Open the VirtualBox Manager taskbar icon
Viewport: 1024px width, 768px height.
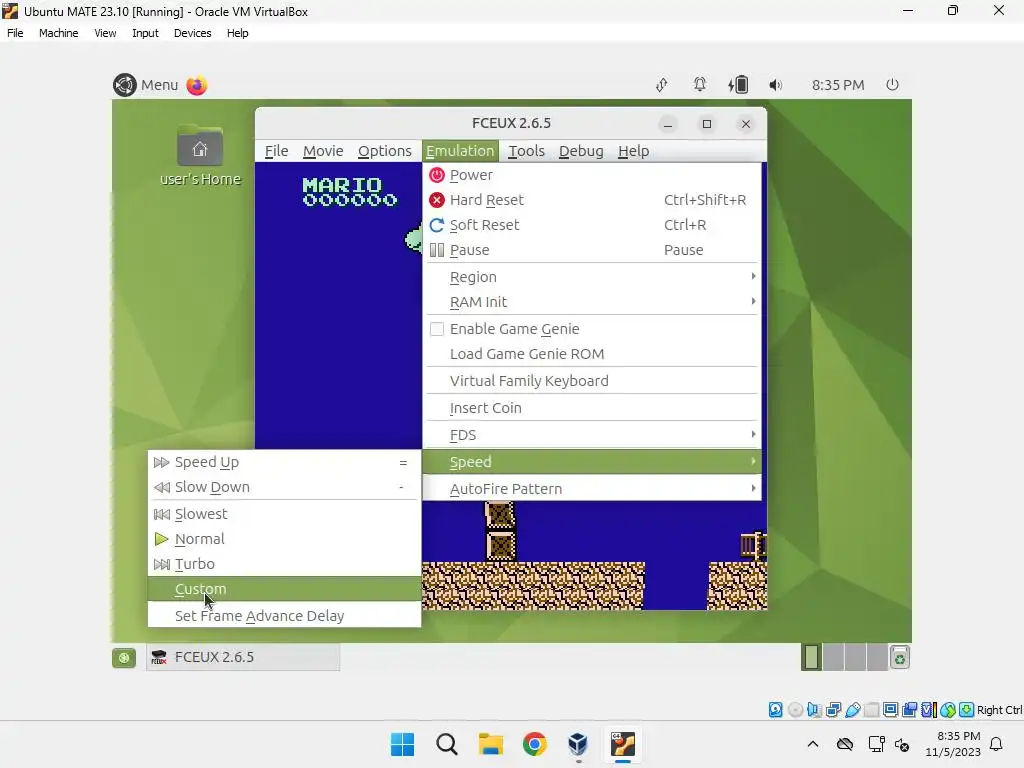[578, 744]
